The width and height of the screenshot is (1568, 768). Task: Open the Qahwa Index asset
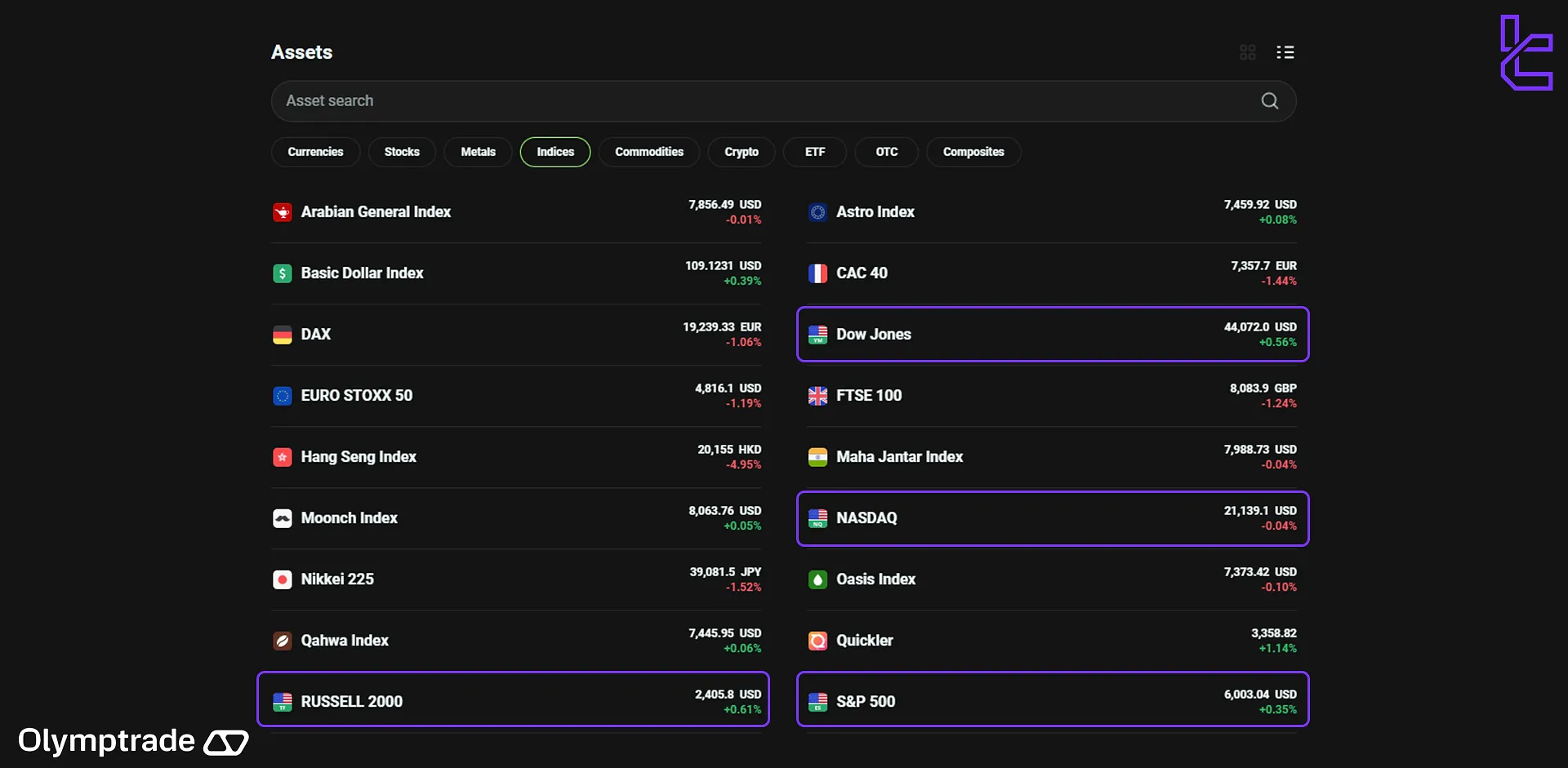tap(516, 641)
